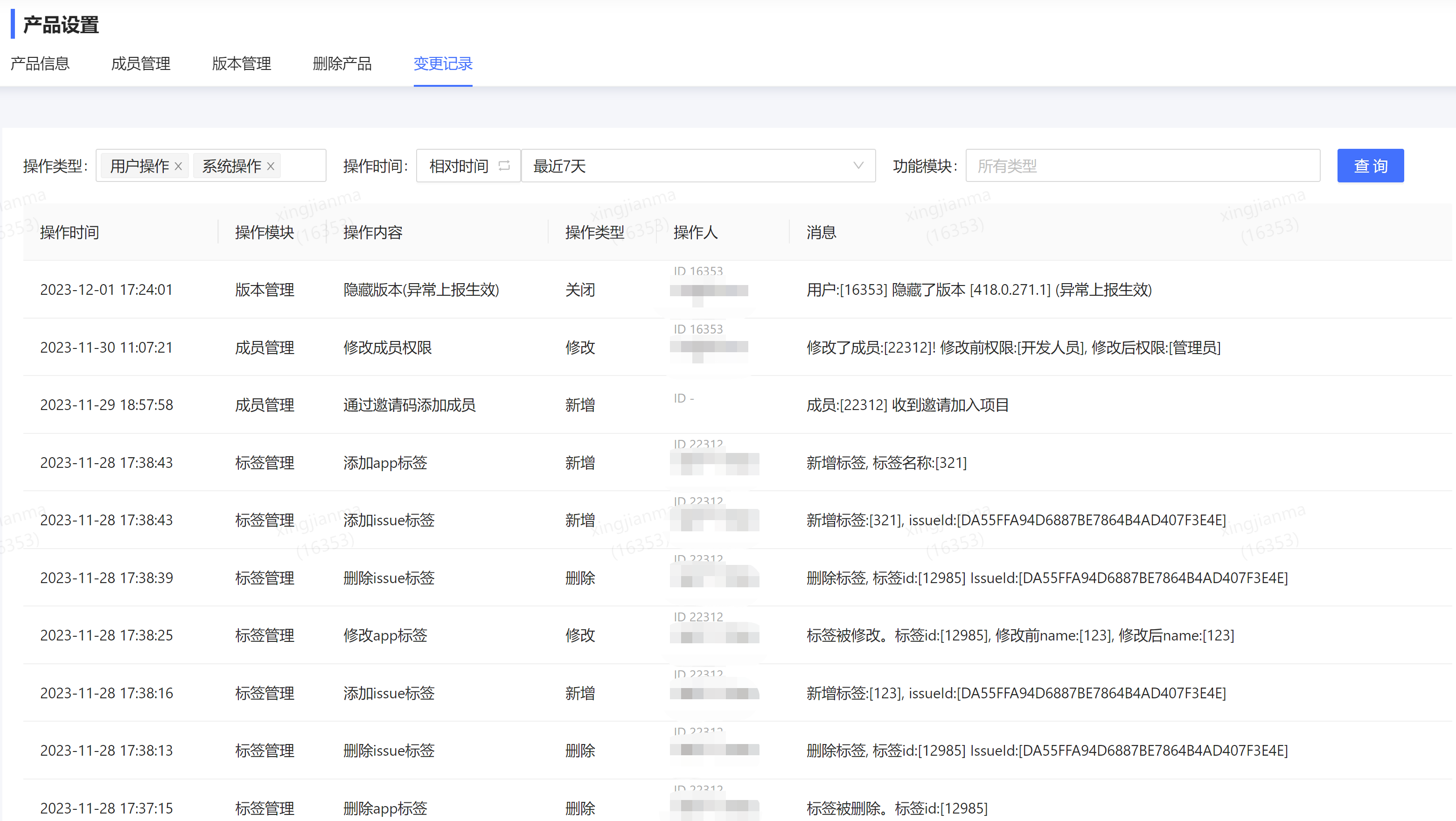Click message 新增标签, 标签名称:[321]

pos(886,463)
